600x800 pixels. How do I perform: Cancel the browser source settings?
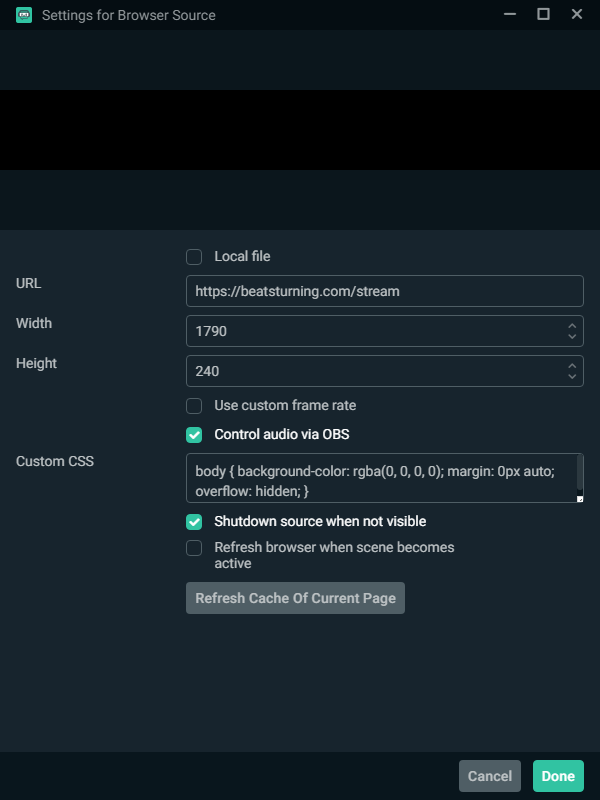pyautogui.click(x=490, y=776)
